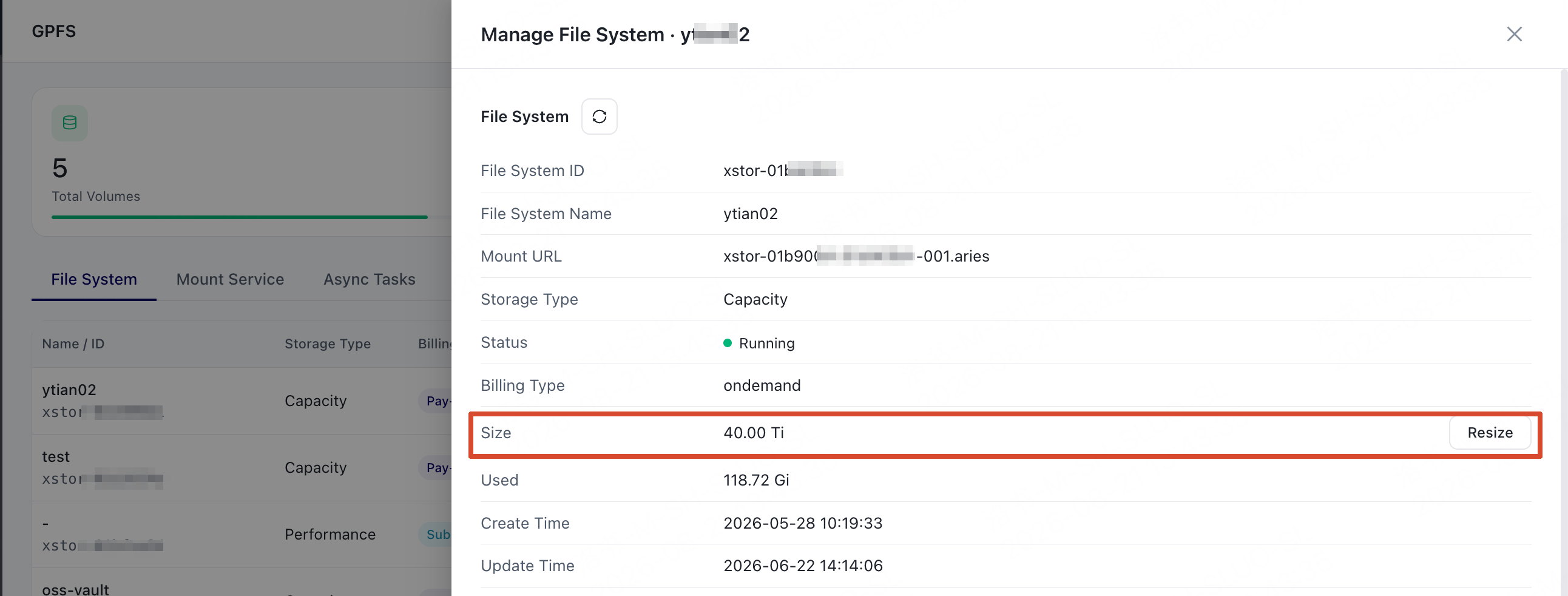Click the Update Time value 2026-06-22 14:14:06

(802, 566)
